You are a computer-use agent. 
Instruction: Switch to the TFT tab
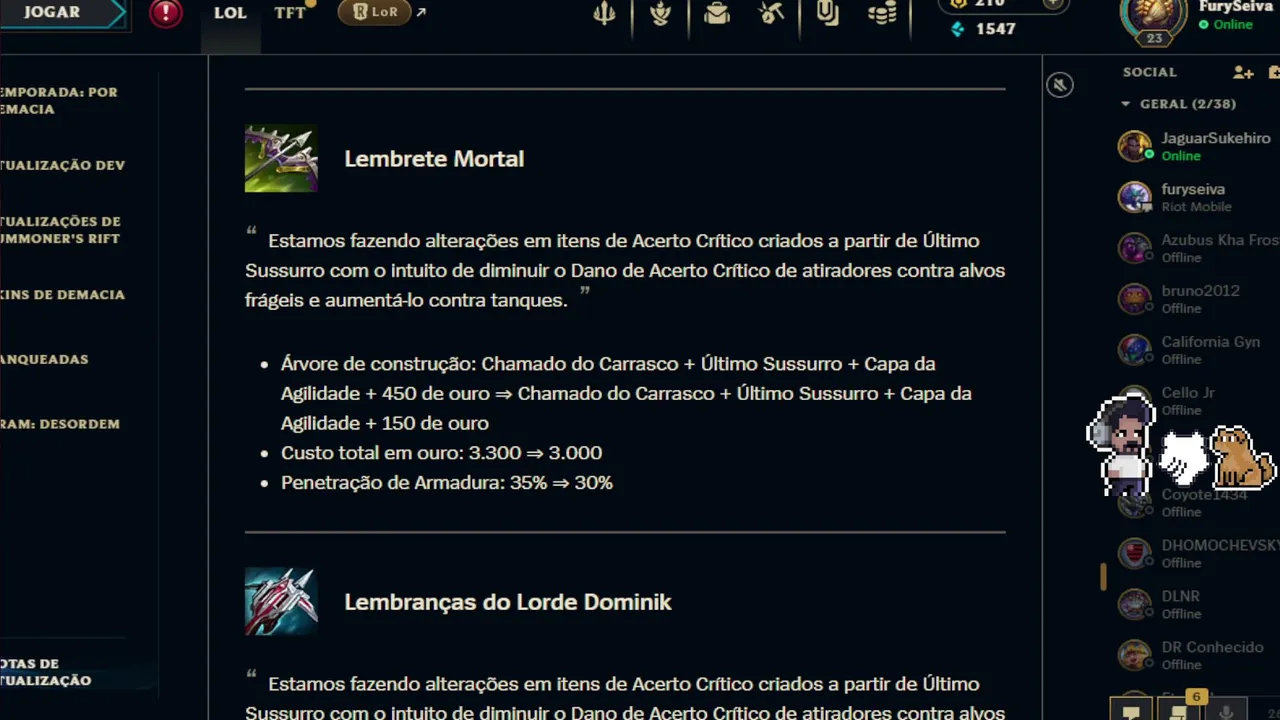point(291,13)
